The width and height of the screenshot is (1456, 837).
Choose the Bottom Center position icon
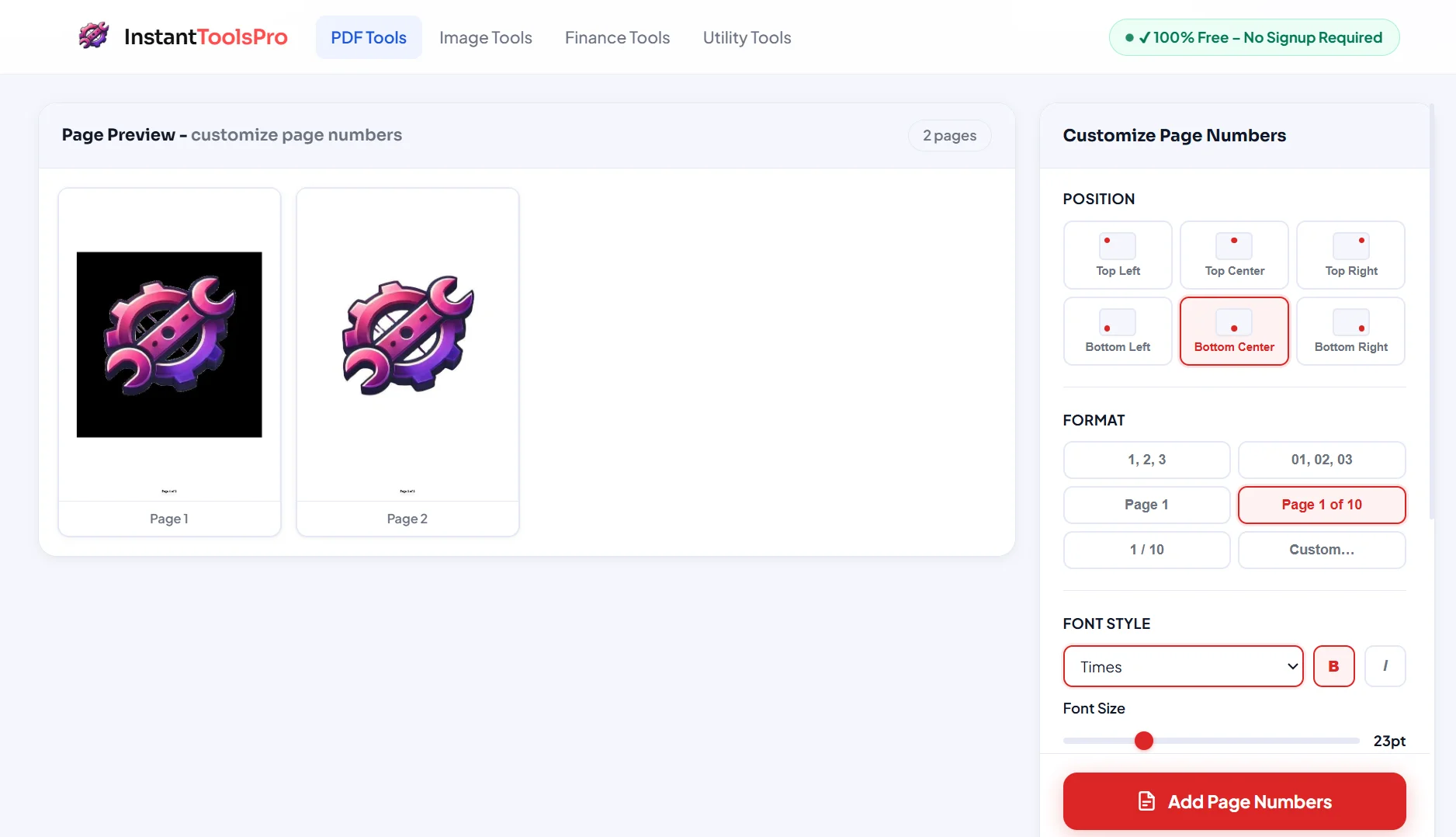1233,322
